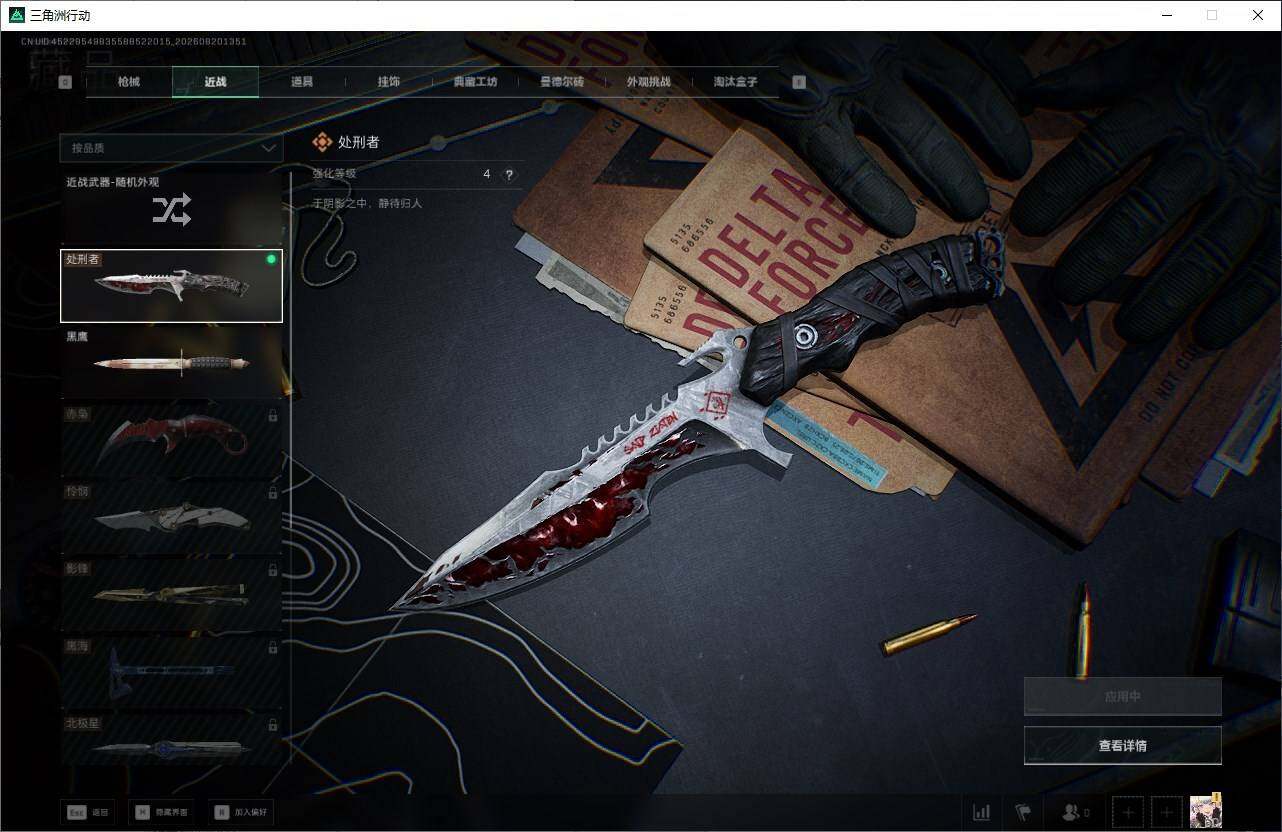Click the lock icon on 北极星
This screenshot has height=832, width=1282.
(273, 724)
